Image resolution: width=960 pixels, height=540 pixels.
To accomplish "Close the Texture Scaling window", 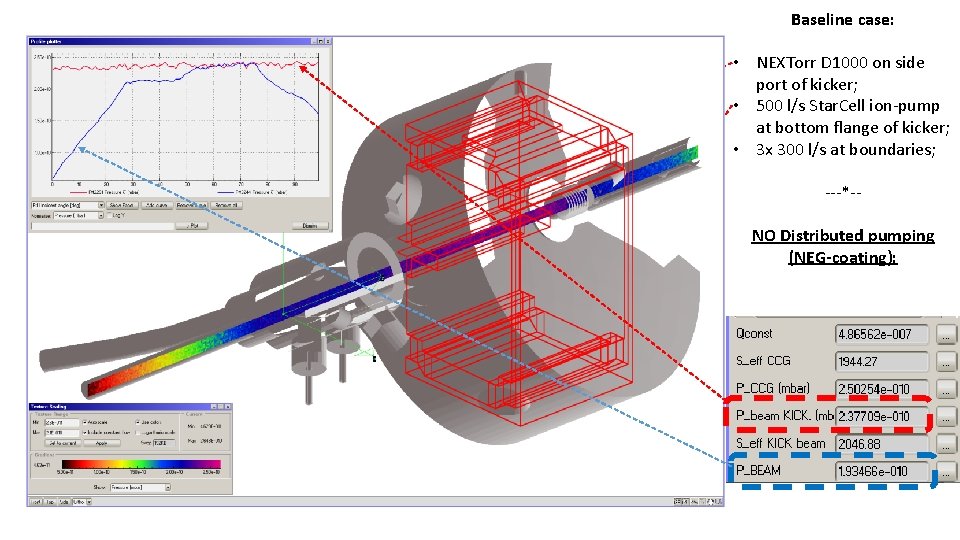I will (x=228, y=407).
